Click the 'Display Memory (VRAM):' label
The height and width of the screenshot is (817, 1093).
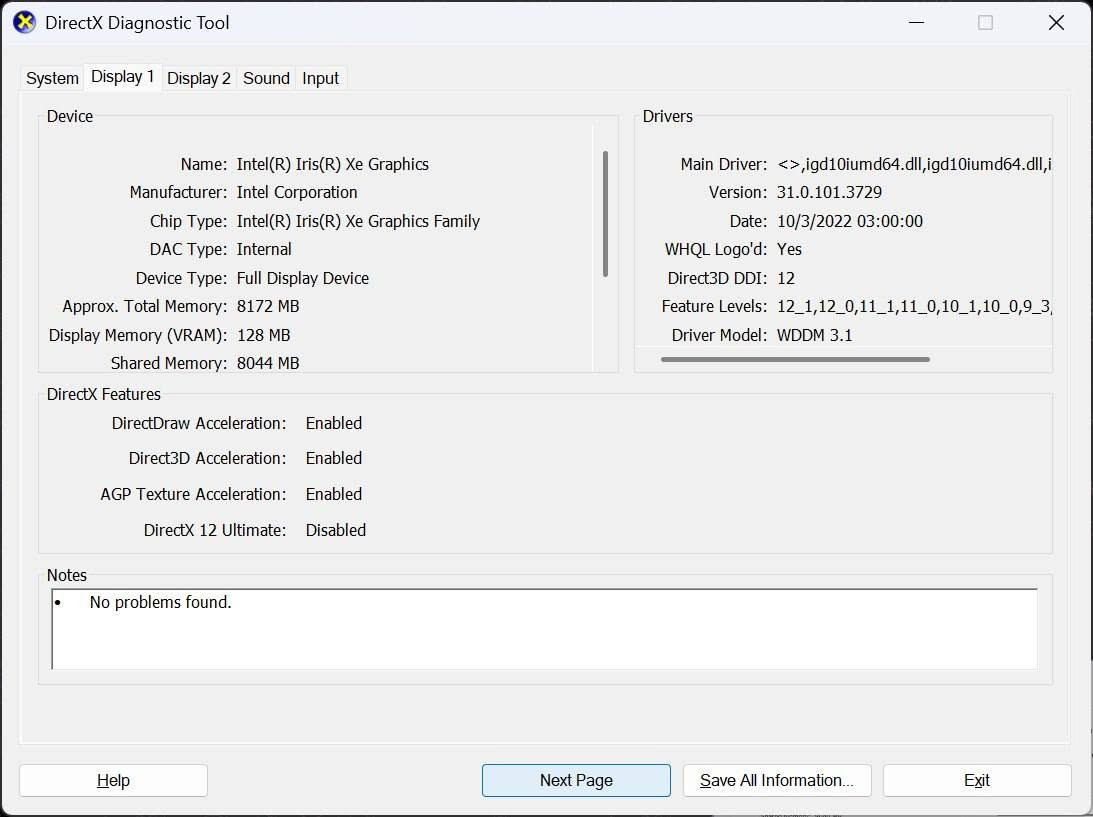pos(137,335)
